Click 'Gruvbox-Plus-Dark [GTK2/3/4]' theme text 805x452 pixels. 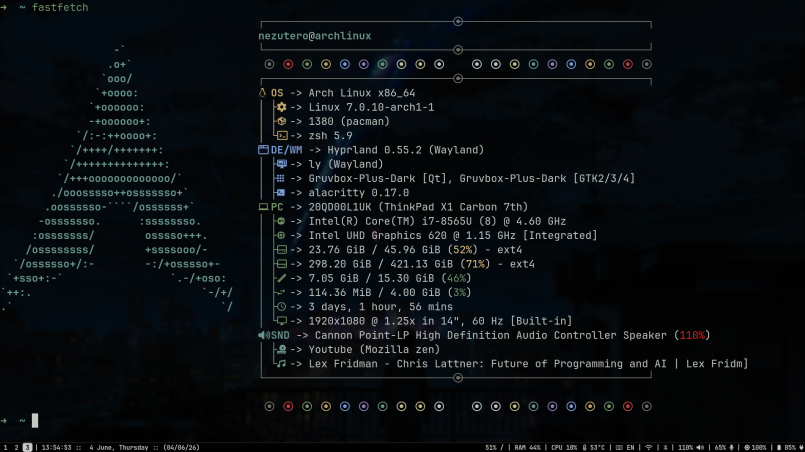click(547, 178)
